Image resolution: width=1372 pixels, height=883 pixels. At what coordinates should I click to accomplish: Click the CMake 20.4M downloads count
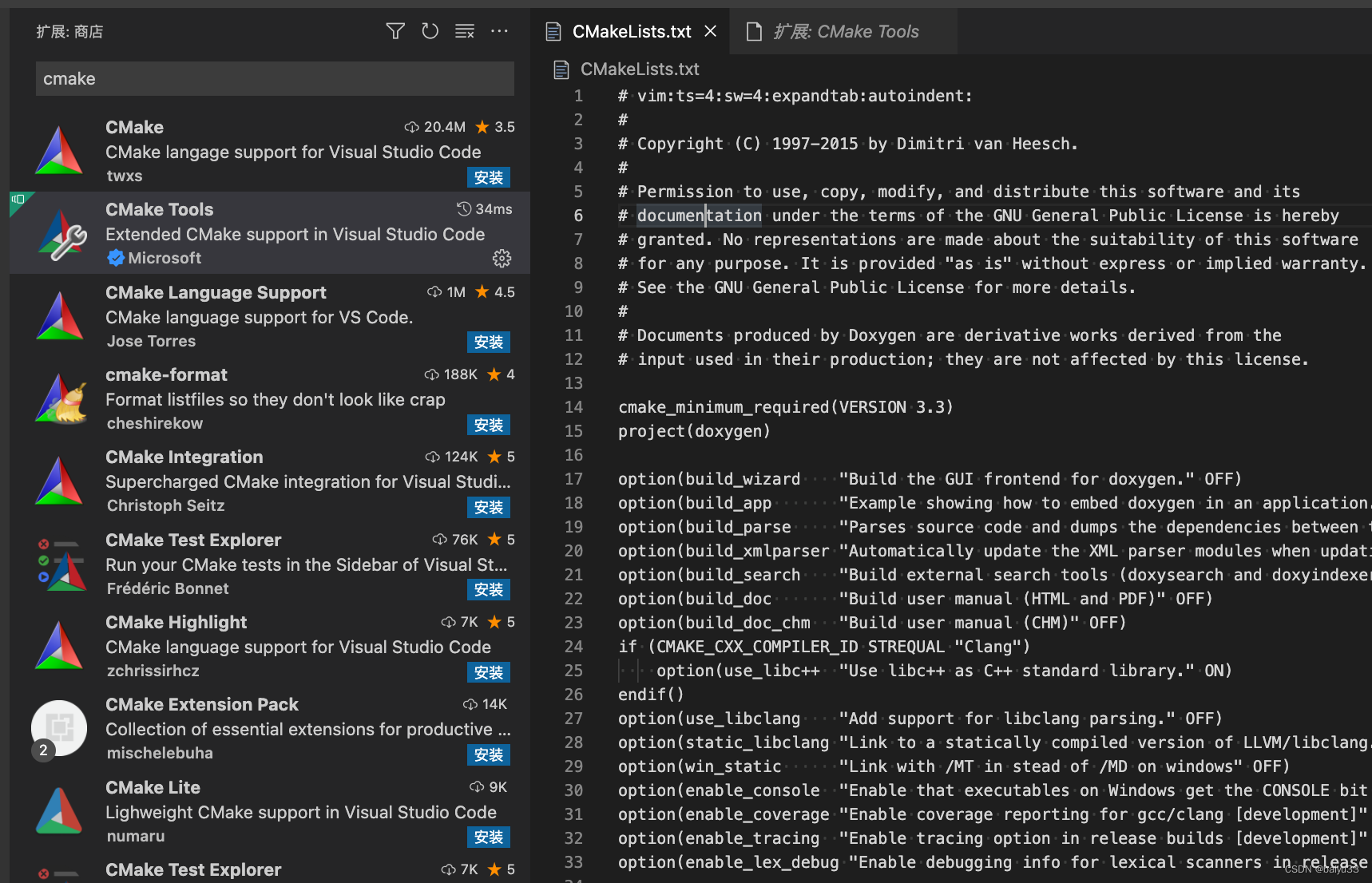click(435, 127)
